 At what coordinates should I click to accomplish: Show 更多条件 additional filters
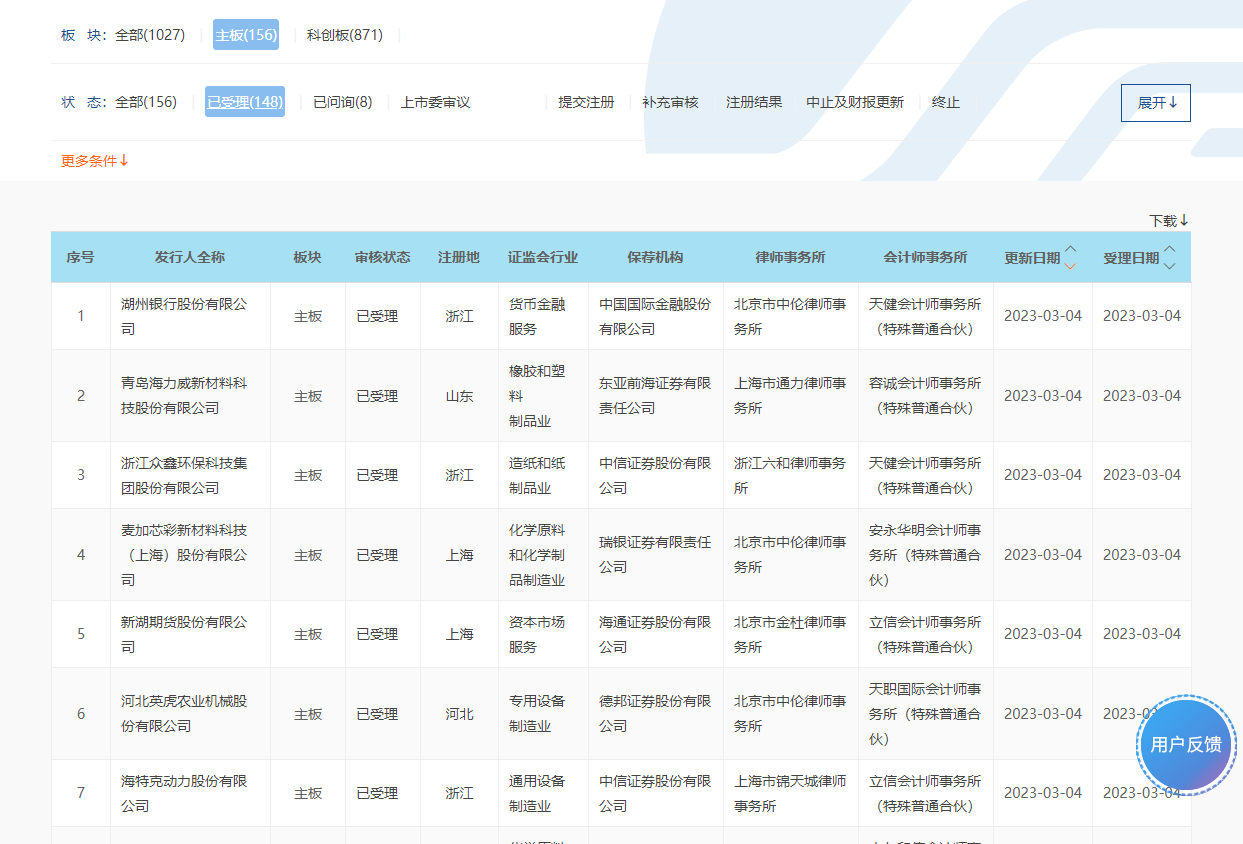coord(95,161)
